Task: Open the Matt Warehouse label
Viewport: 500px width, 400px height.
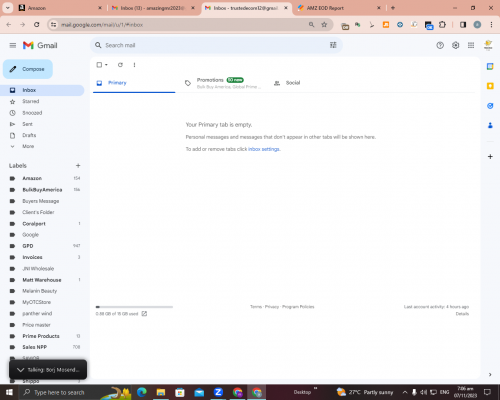Action: tap(42, 280)
